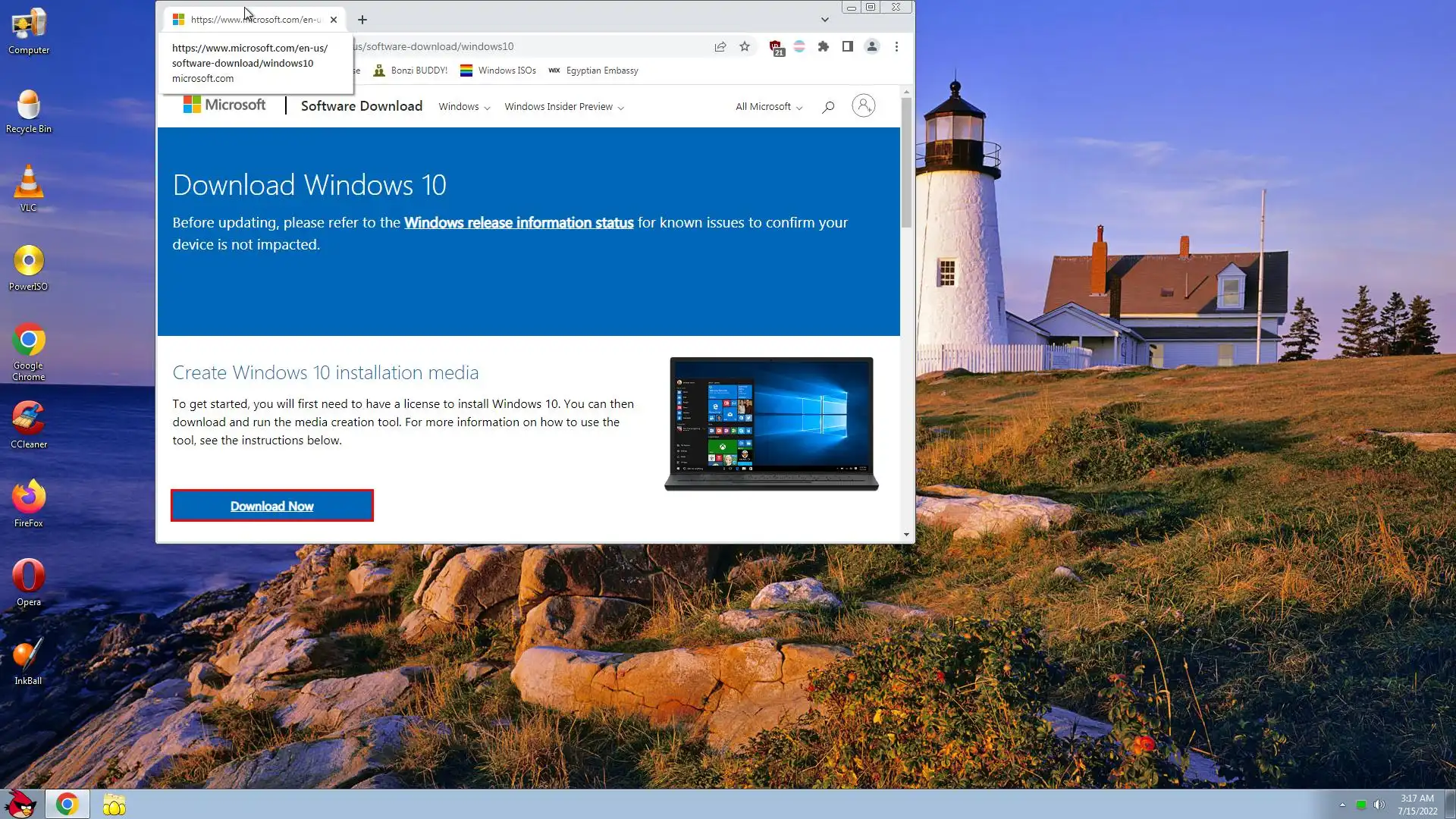Screen dimensions: 1456x819
Task: Toggle the Chrome side panel icon
Action: [848, 46]
